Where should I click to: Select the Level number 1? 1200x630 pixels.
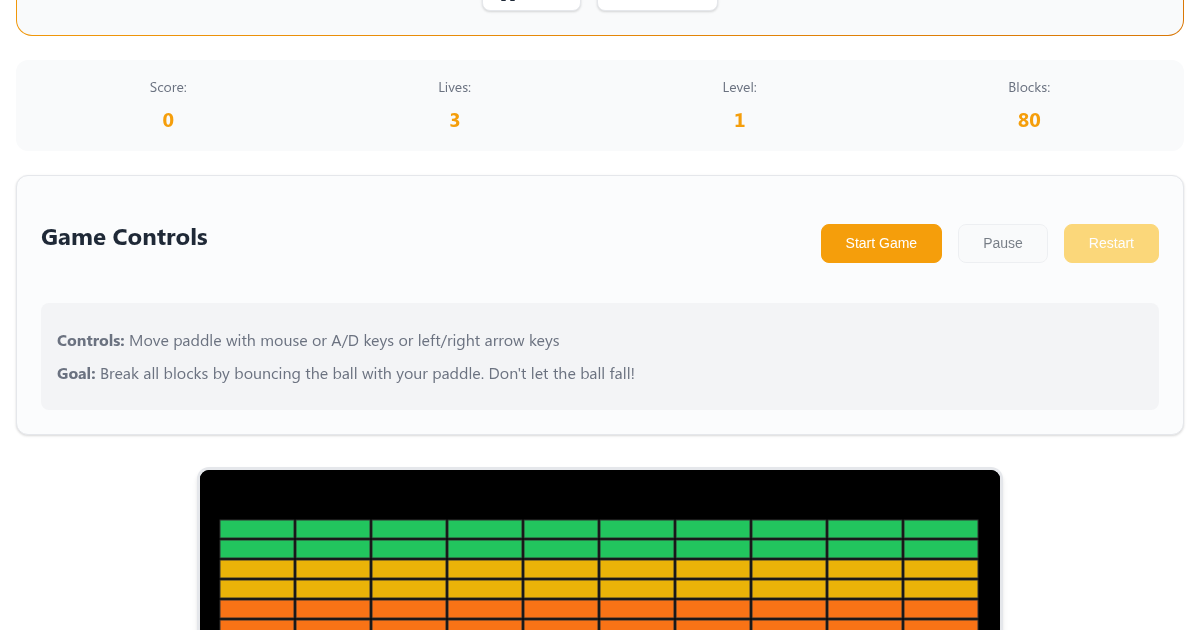[739, 120]
